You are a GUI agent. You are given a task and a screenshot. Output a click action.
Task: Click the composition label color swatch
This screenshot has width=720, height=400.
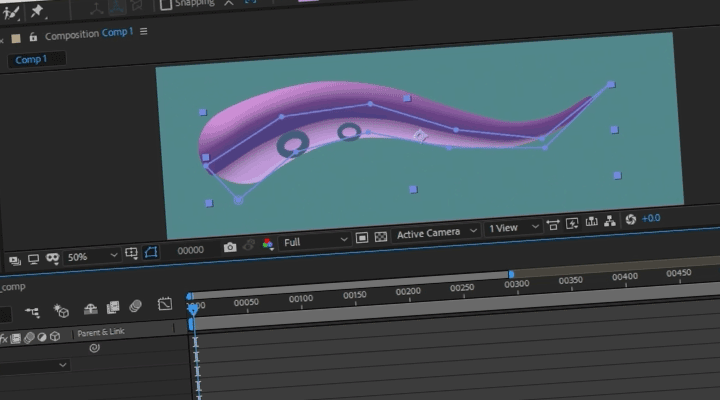(16, 39)
